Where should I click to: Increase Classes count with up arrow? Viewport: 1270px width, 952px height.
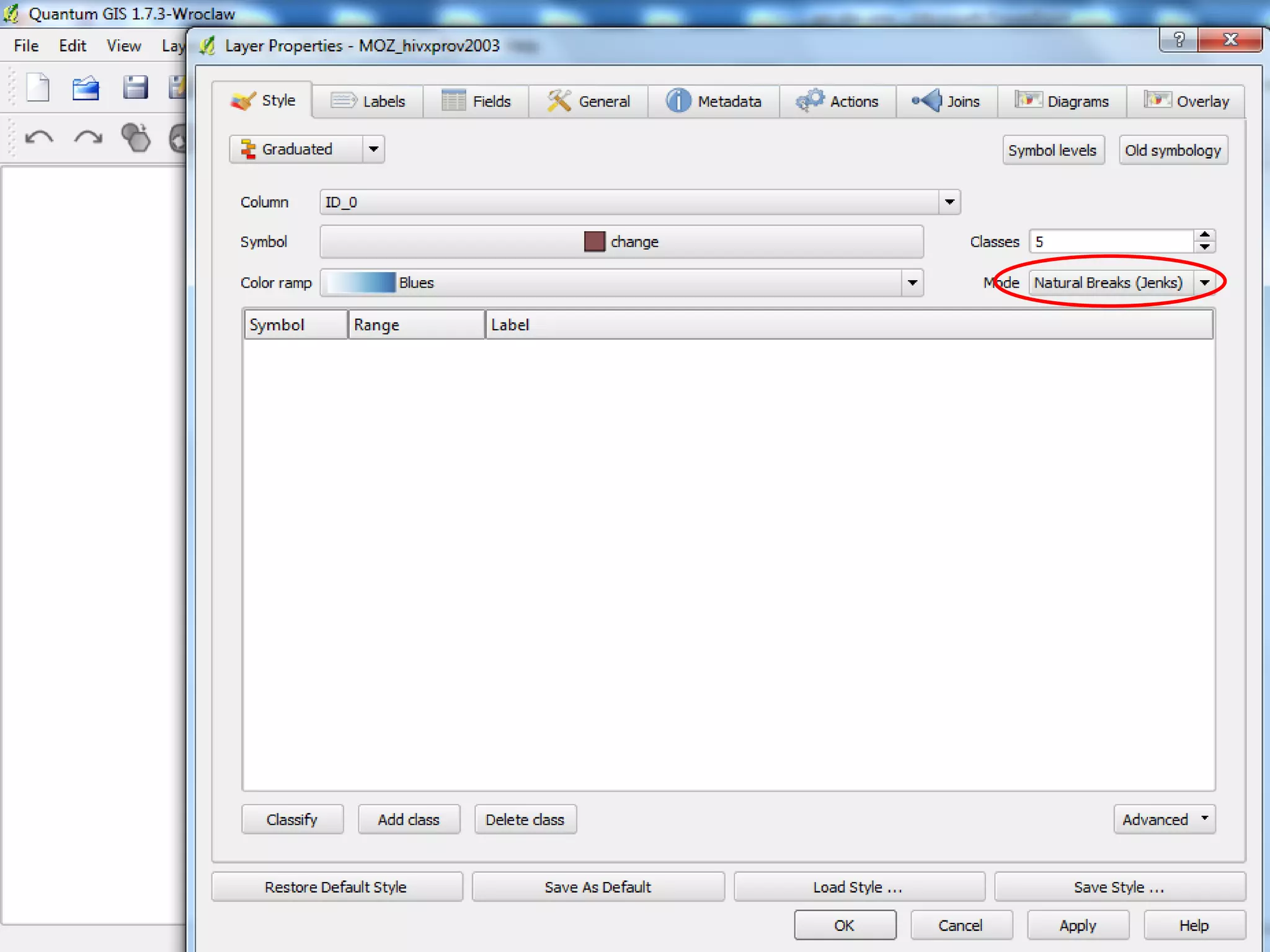tap(1204, 235)
